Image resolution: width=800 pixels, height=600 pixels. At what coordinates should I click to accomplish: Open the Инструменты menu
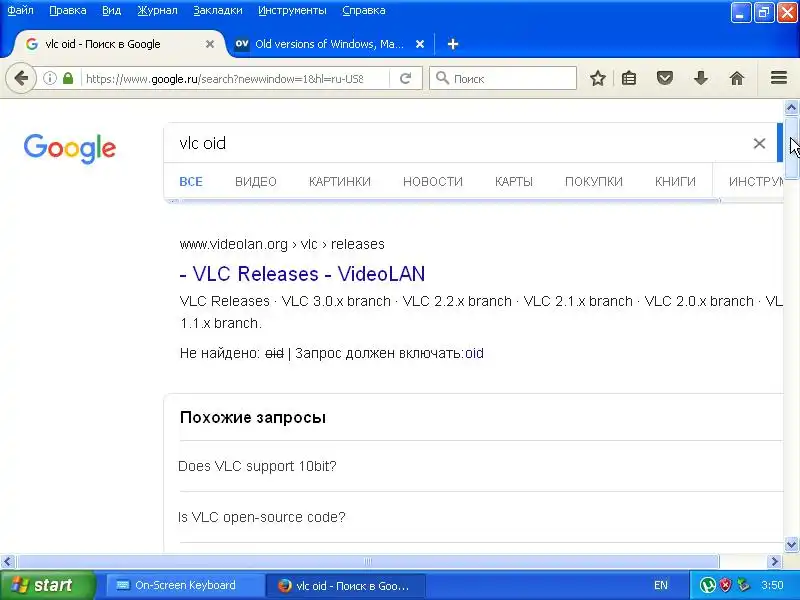[x=292, y=10]
